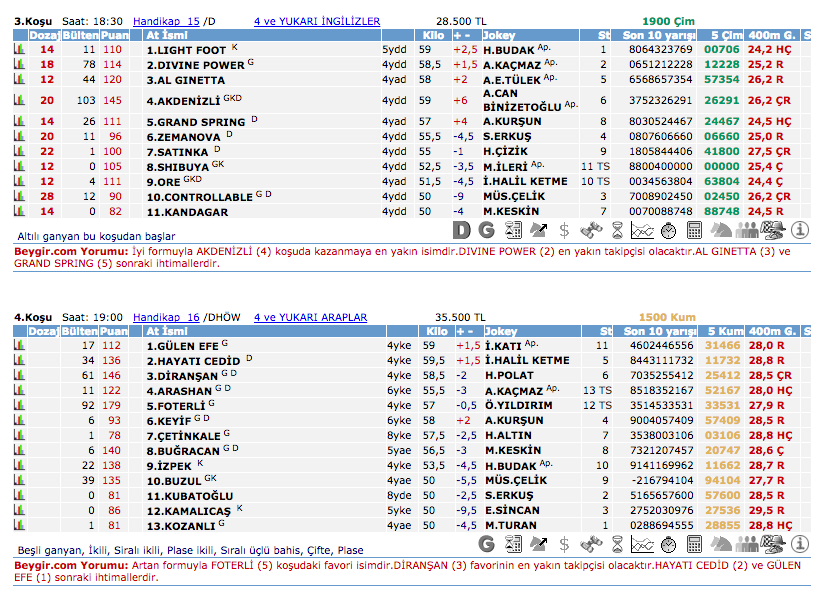Click the 4 ve YUKARI ARAPLAR link
Image resolution: width=835 pixels, height=598 pixels.
pos(310,317)
